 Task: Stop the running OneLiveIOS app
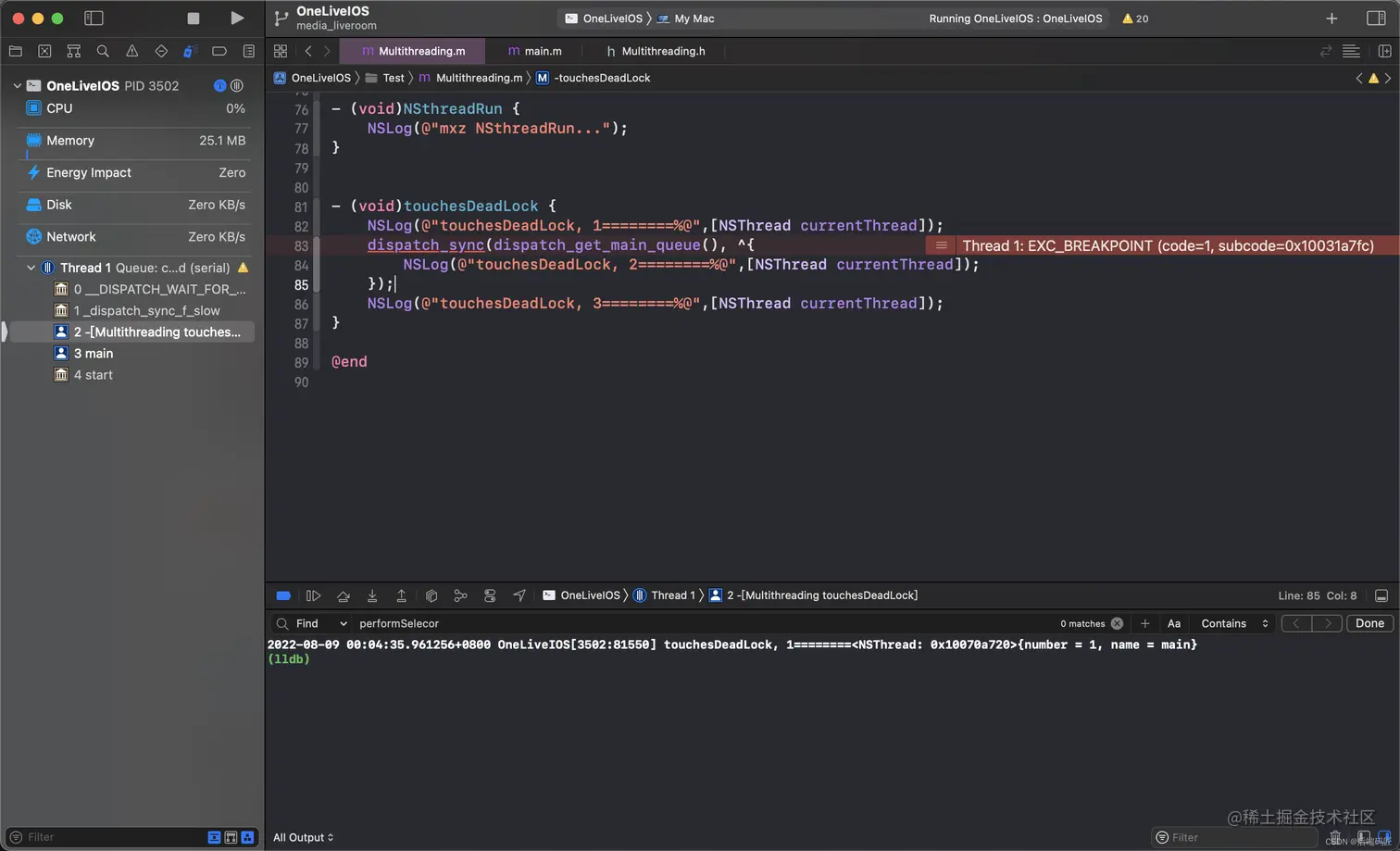pos(193,18)
